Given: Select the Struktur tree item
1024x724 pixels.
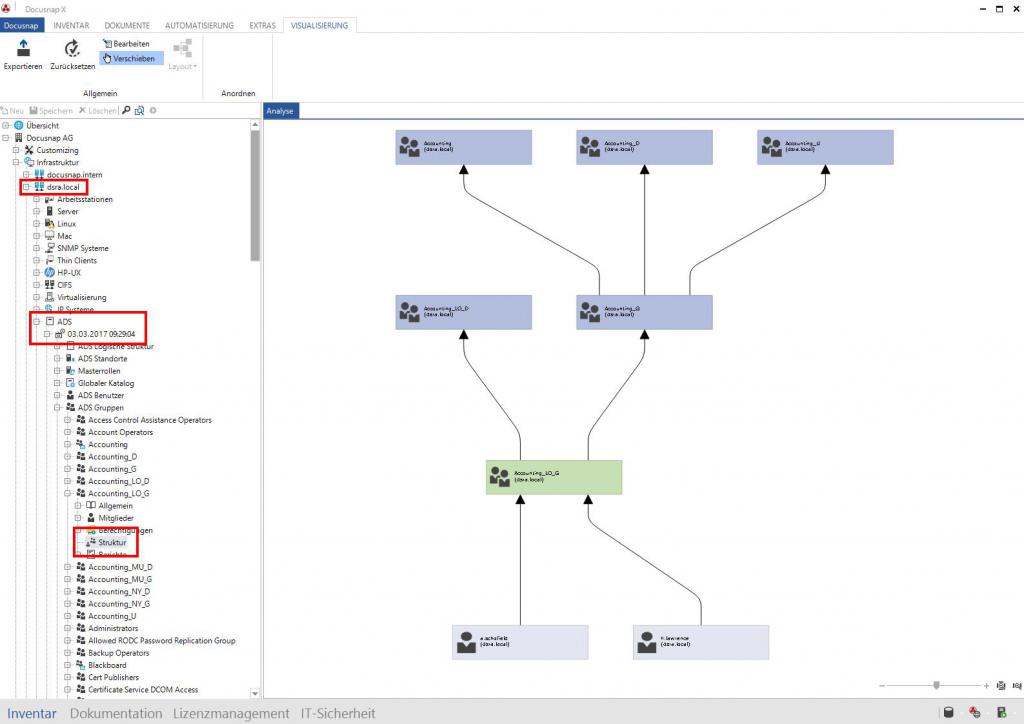Looking at the screenshot, I should (x=112, y=543).
